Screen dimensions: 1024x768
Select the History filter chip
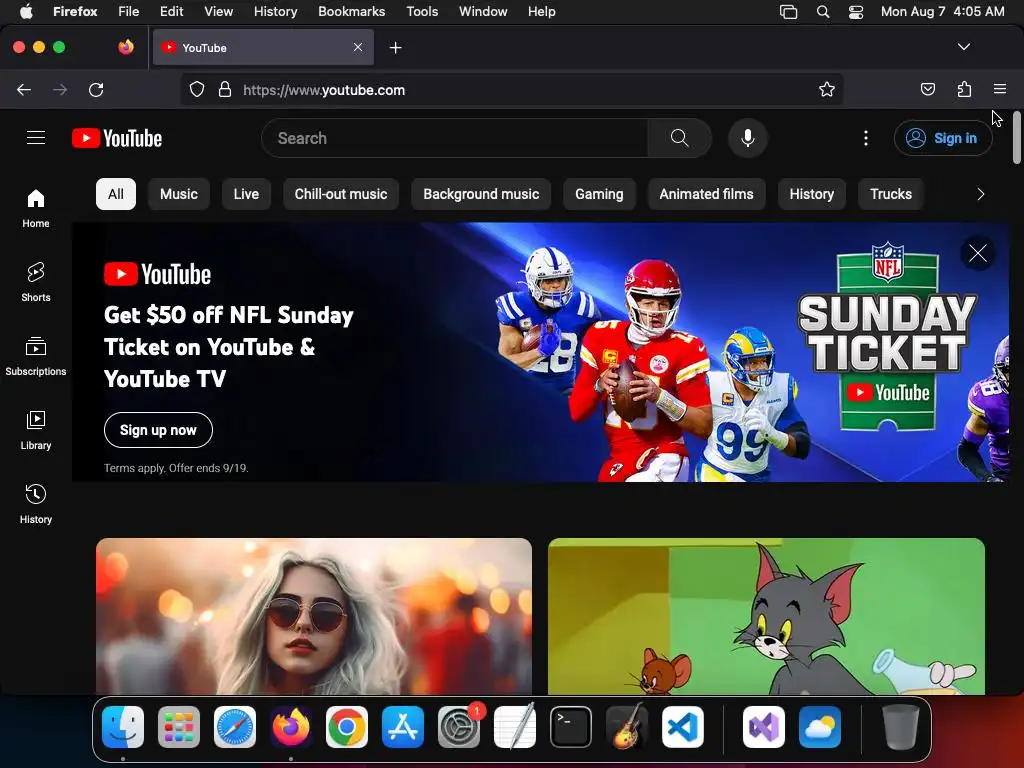pyautogui.click(x=812, y=194)
